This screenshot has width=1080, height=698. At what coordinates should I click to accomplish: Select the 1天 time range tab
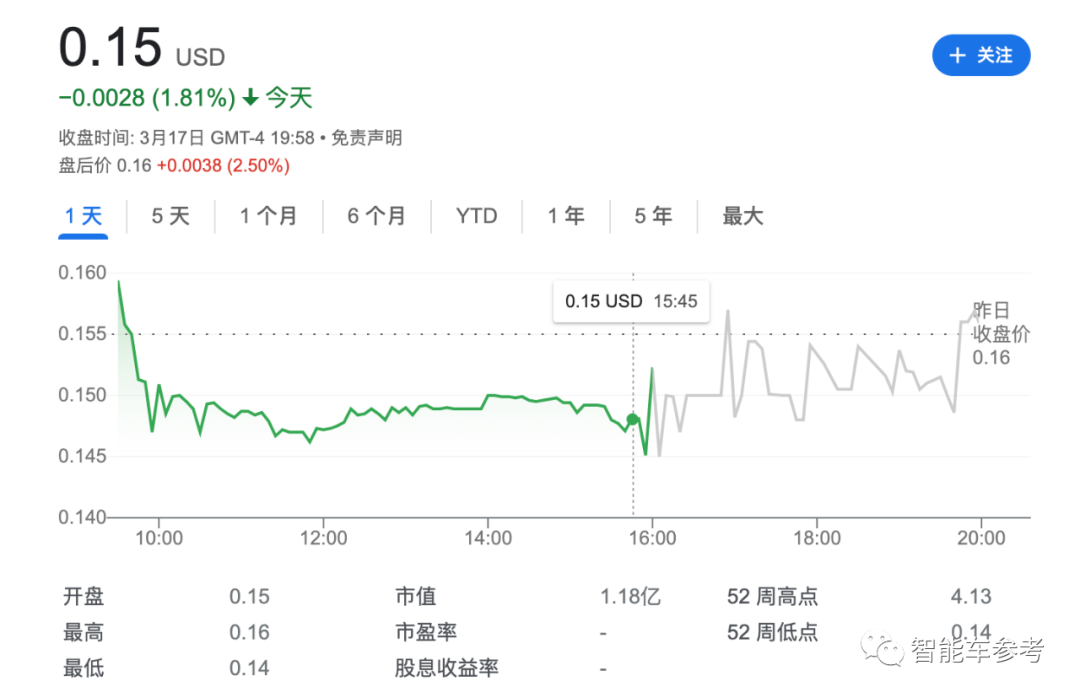pos(83,216)
